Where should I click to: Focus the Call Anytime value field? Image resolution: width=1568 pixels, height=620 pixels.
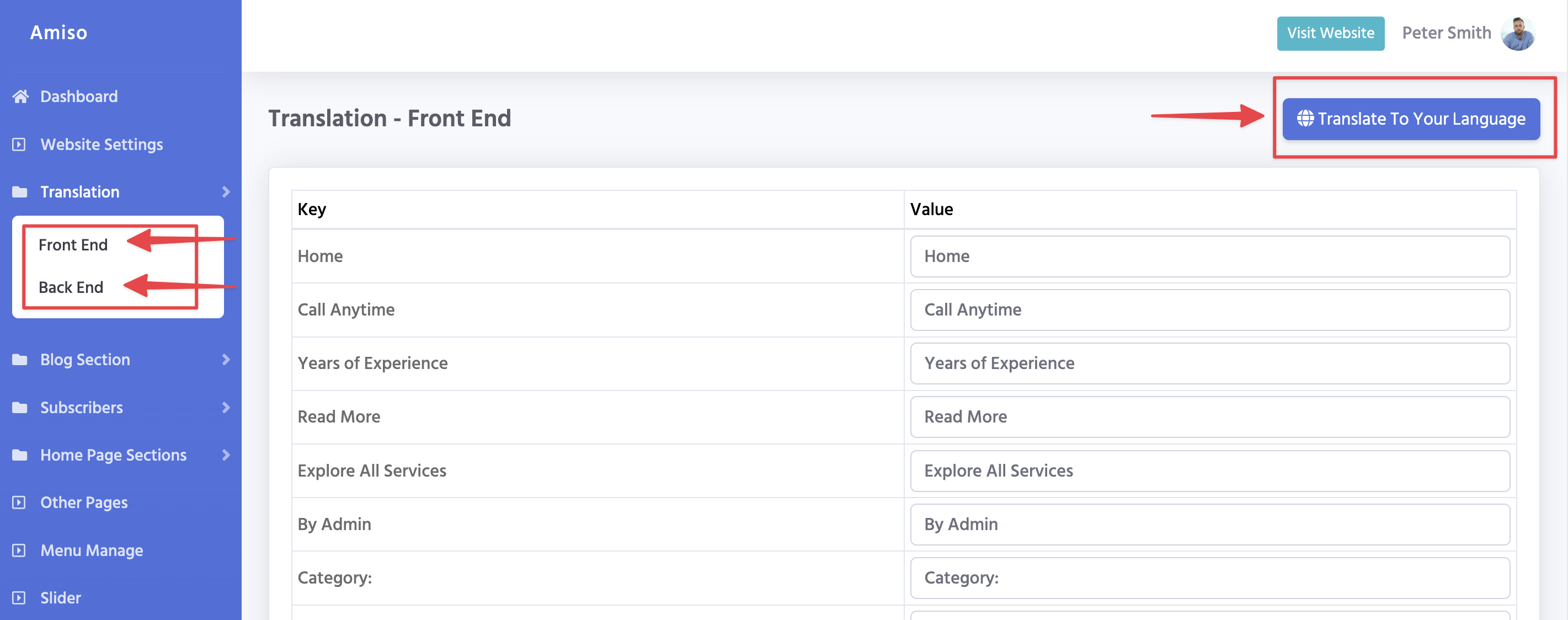tap(1209, 309)
